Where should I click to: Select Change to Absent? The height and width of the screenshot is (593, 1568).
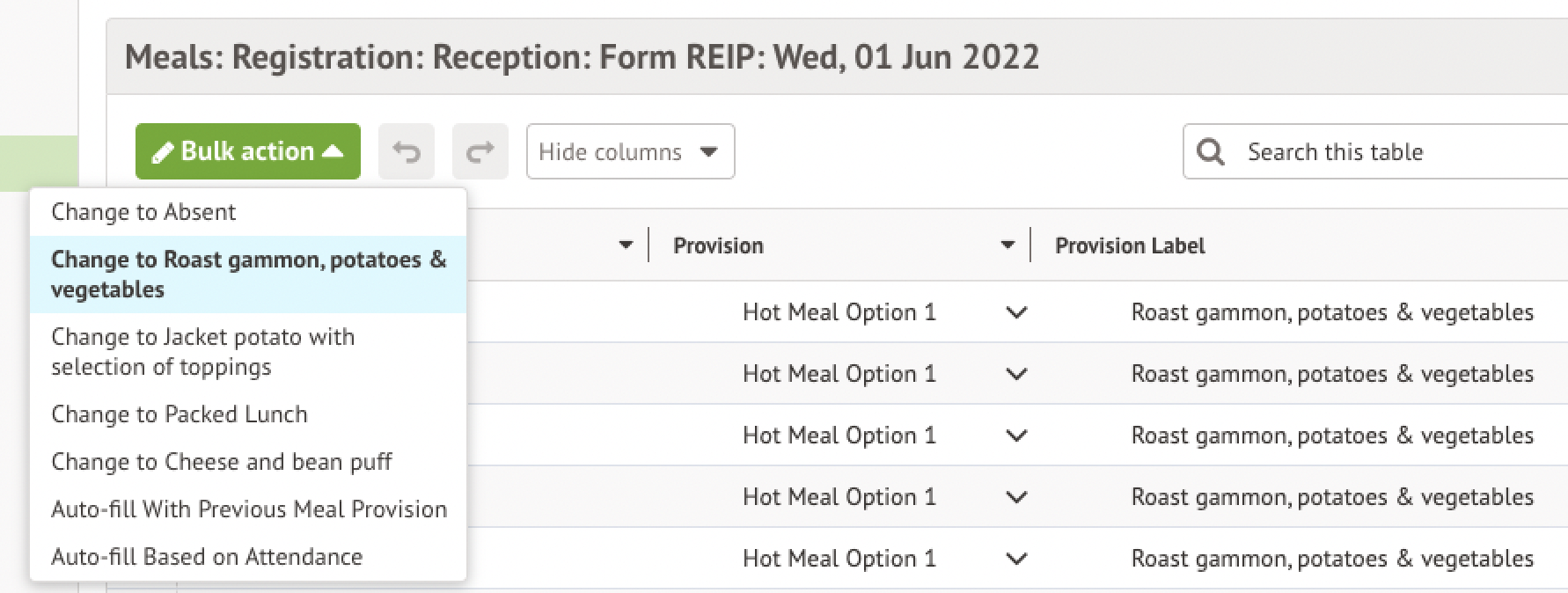coord(143,212)
